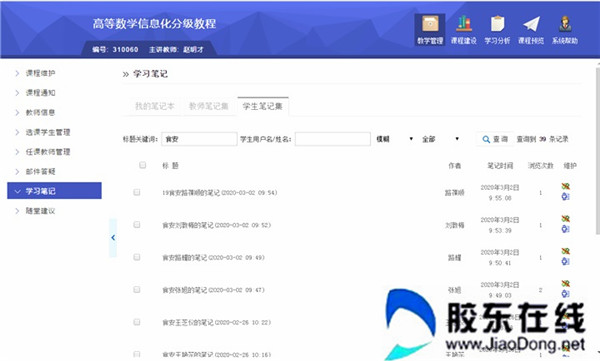Select the 学生笔记集 tab
Screen dimensions: 600x361
[x=263, y=106]
